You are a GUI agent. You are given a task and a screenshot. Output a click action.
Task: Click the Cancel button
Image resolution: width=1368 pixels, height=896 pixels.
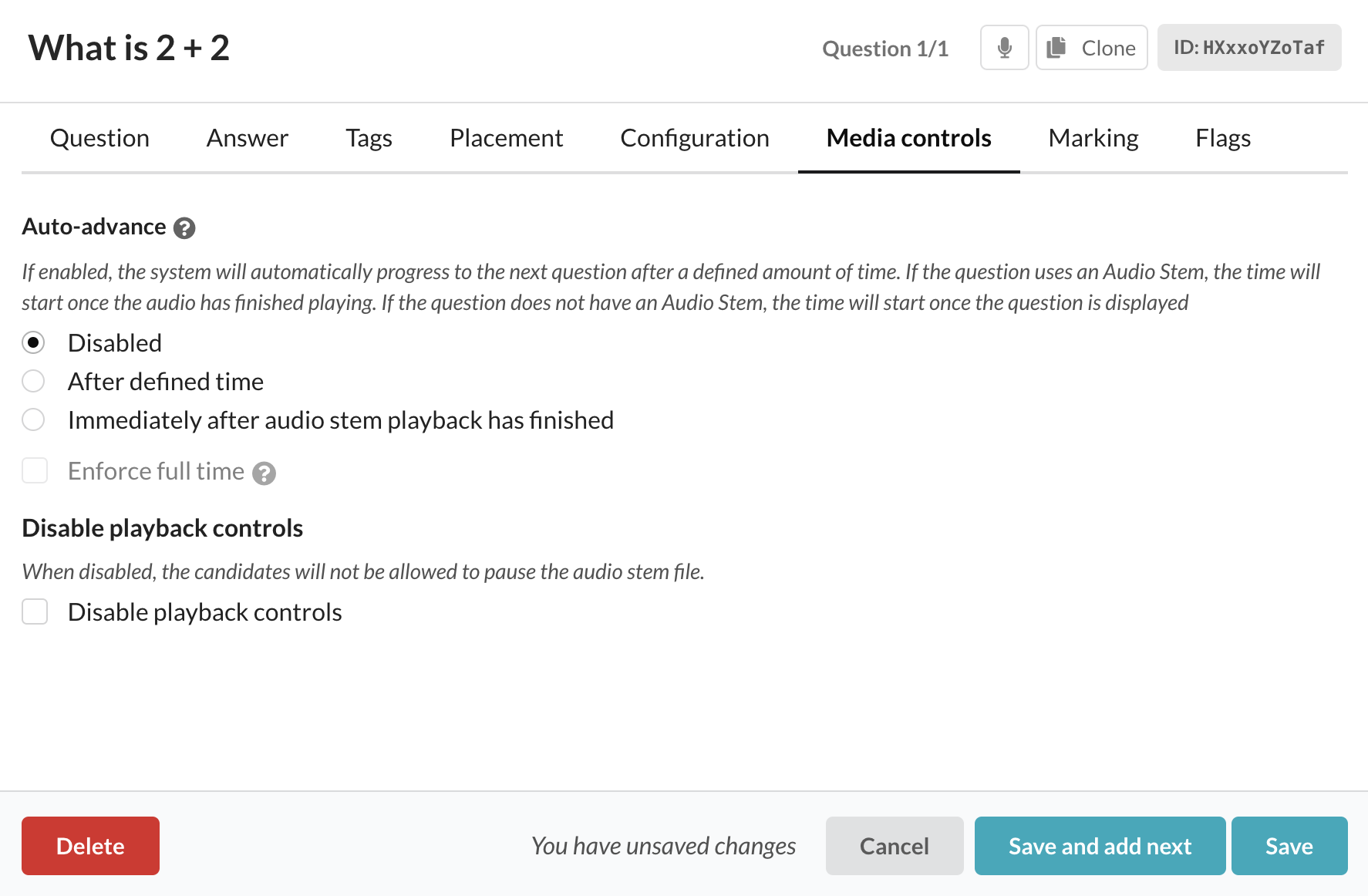click(894, 846)
